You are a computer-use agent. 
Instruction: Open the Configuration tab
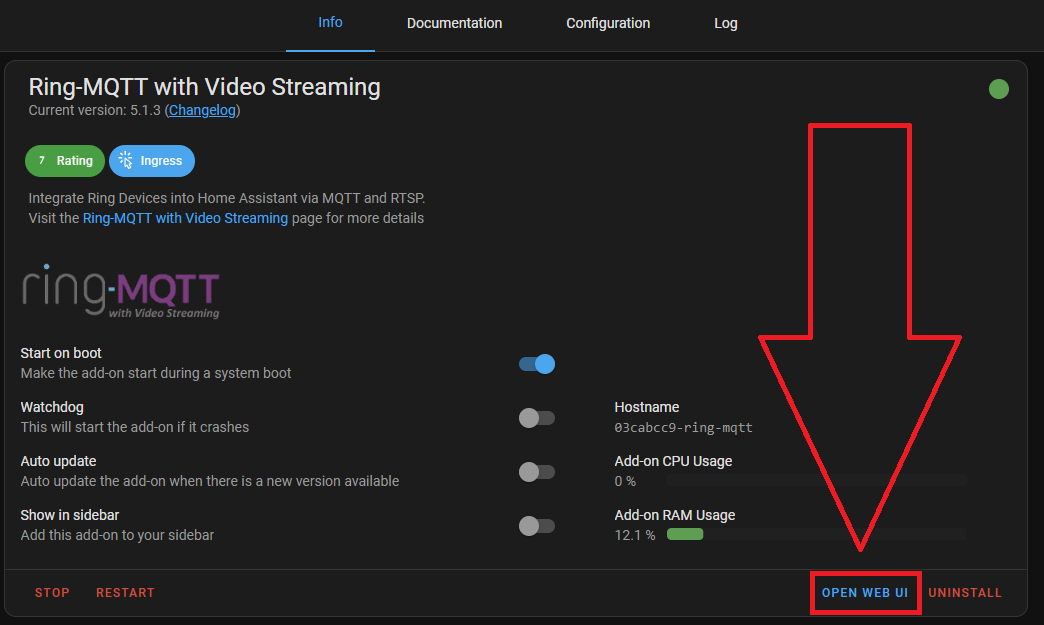608,23
